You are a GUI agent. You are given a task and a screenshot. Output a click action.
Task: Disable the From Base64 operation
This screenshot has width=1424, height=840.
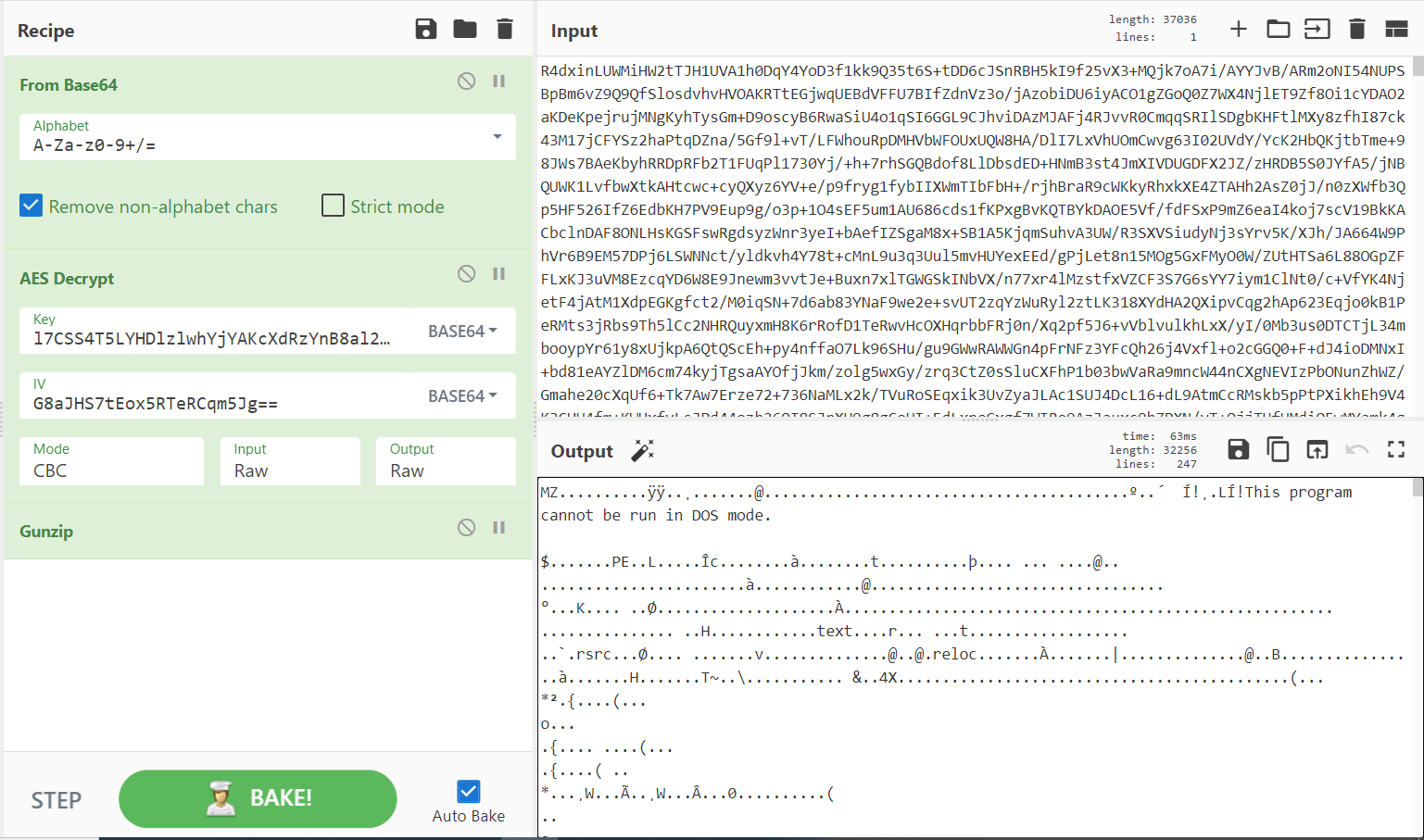(x=466, y=81)
